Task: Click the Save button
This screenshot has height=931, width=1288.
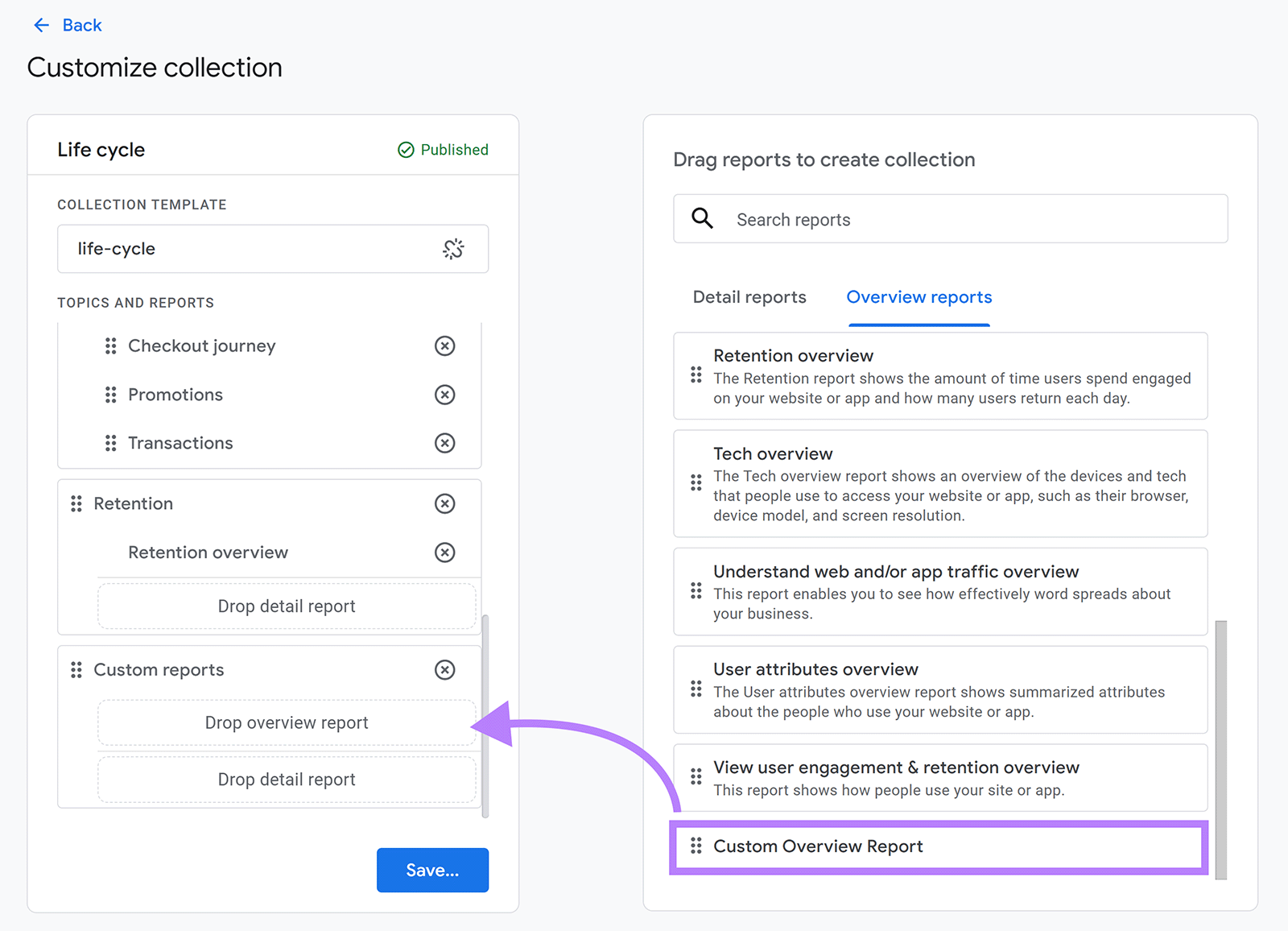Action: pos(432,870)
